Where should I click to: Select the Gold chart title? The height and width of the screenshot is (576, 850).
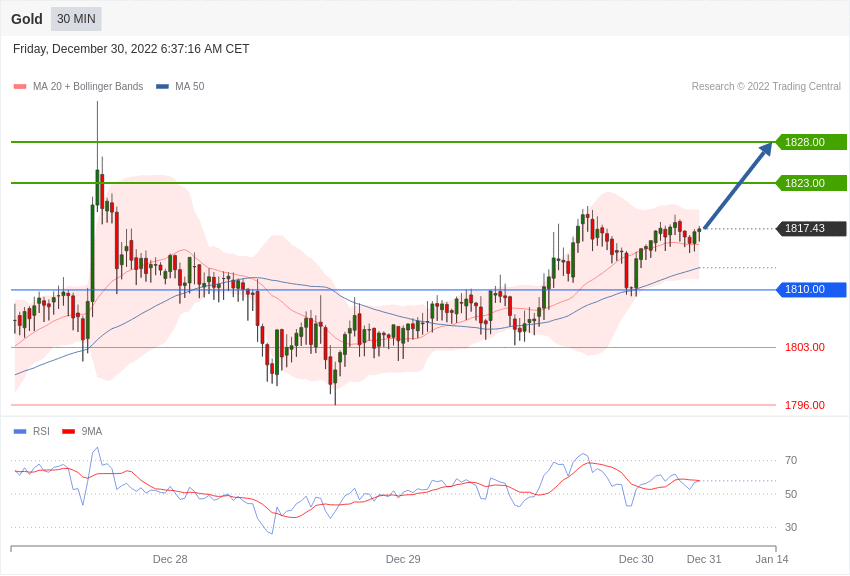tap(27, 19)
